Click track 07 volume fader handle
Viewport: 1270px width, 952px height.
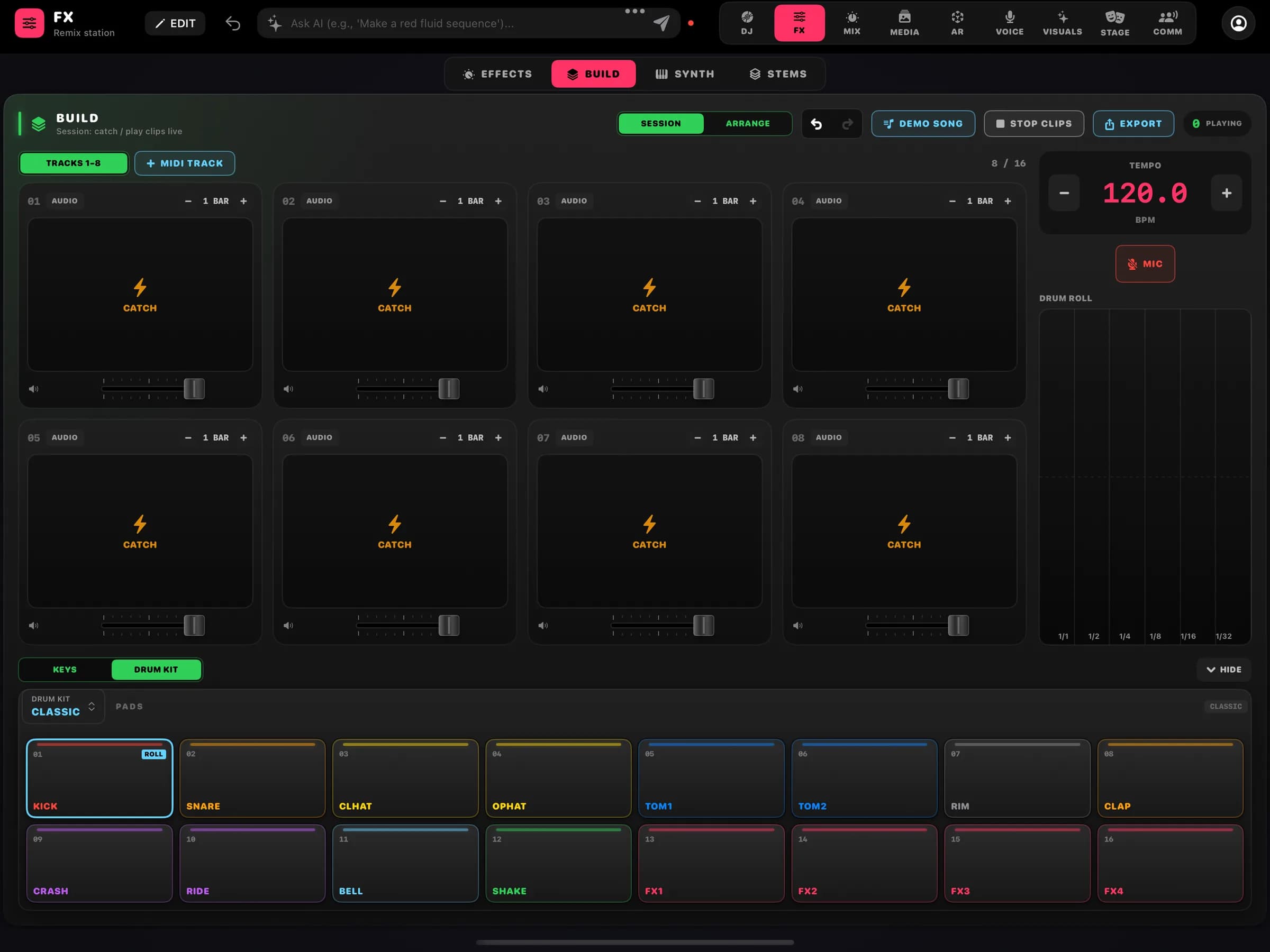pyautogui.click(x=703, y=626)
